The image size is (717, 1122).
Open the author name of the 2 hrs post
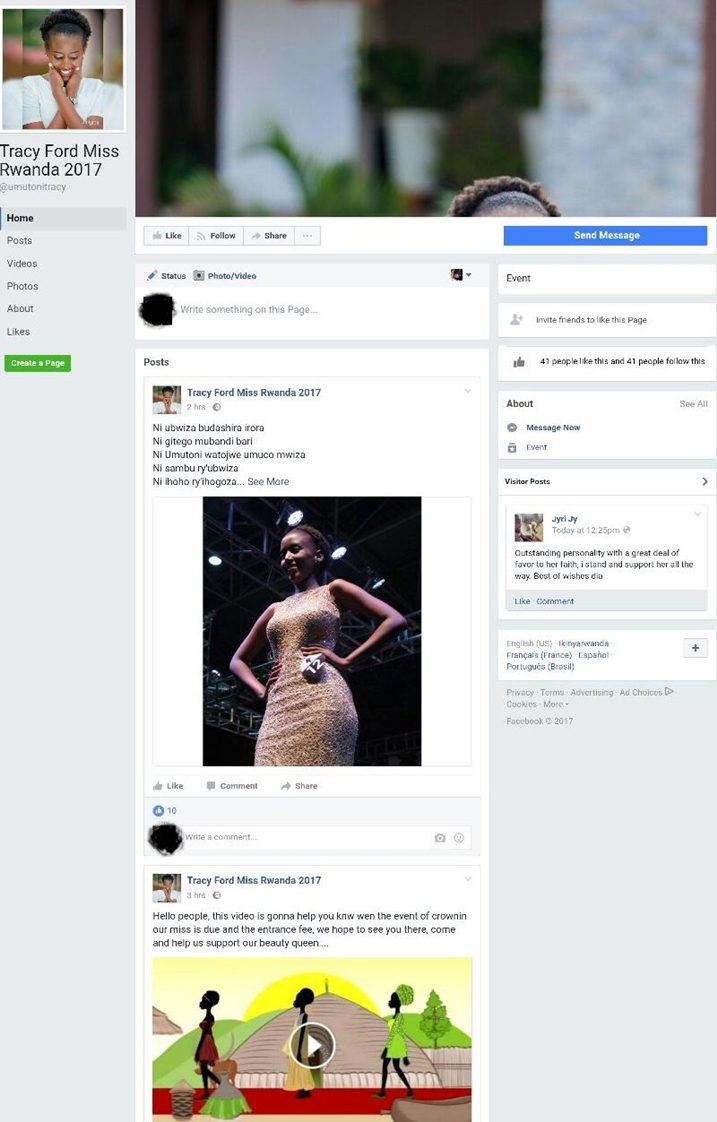click(x=254, y=392)
